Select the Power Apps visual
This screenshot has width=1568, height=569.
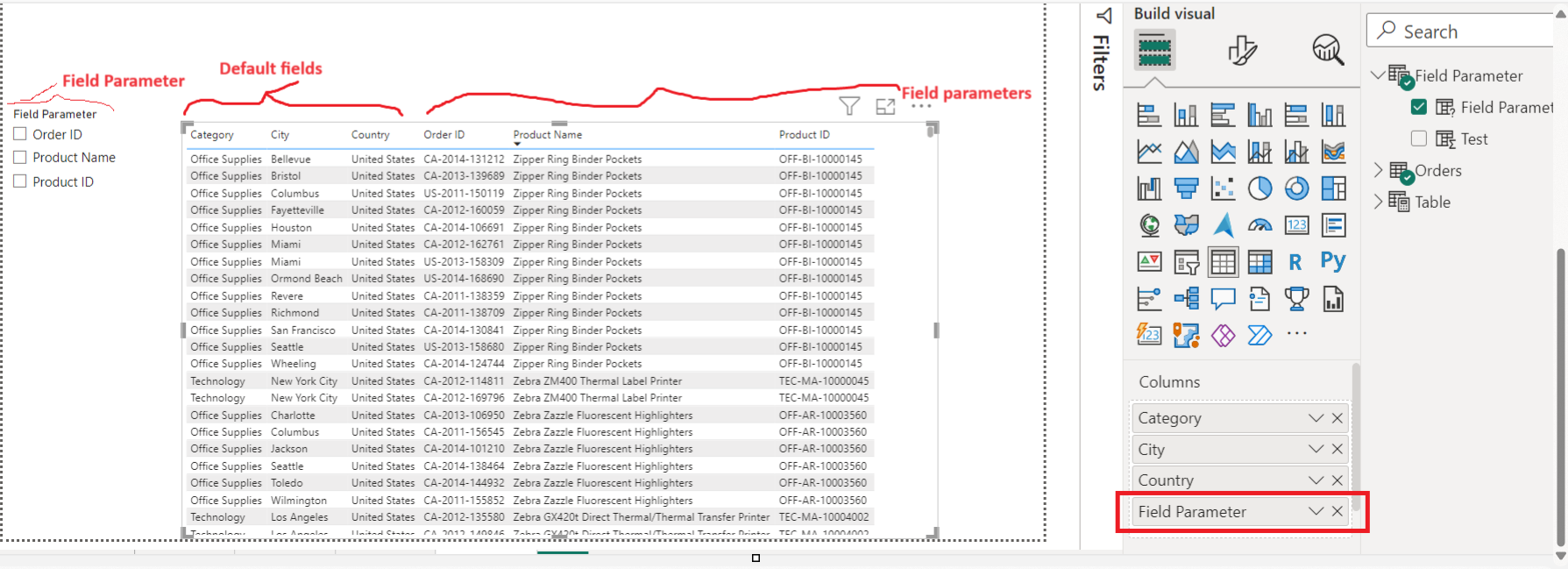tap(1223, 335)
